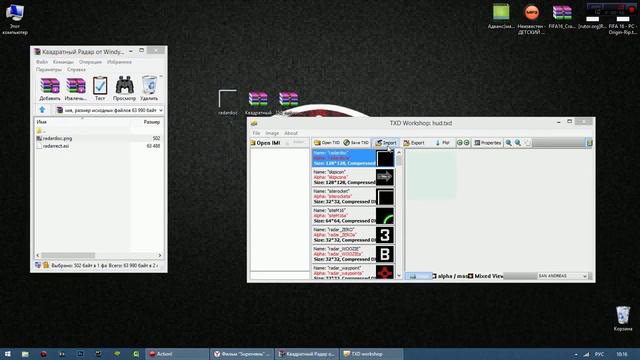Save the file with Save TXD button
640x360 pixels.
356,143
